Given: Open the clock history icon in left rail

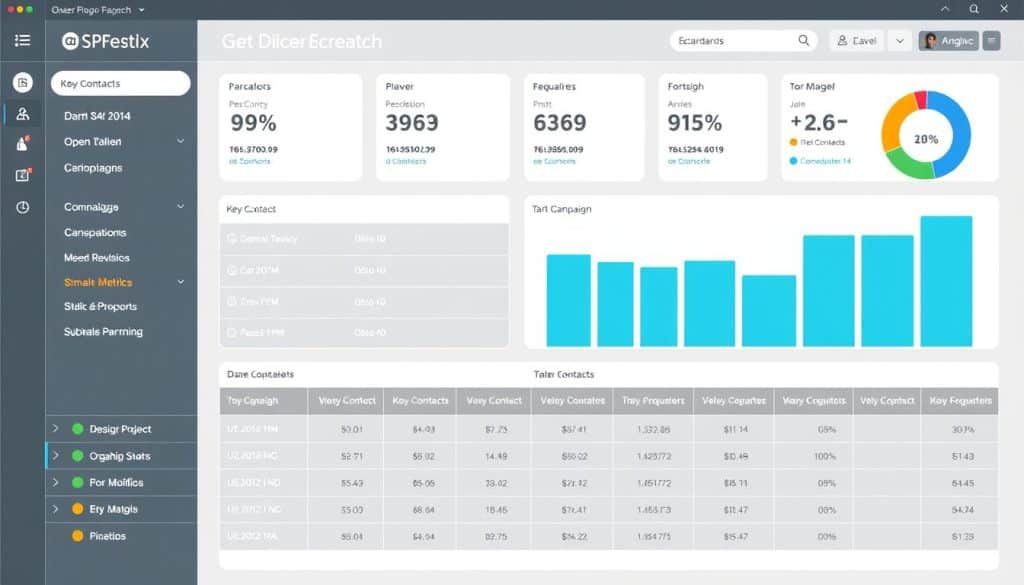Looking at the screenshot, I should (x=22, y=207).
